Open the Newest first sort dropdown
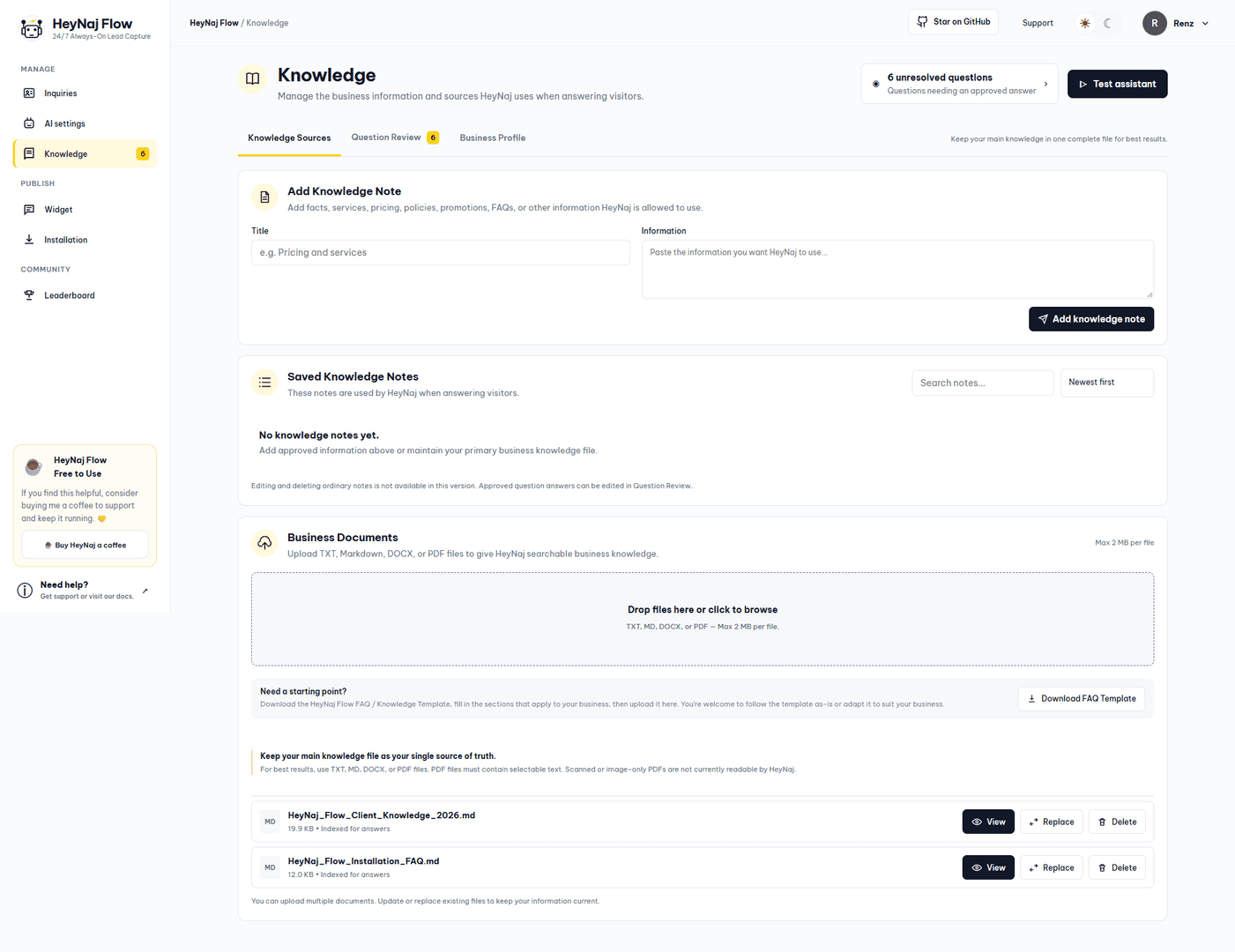 [x=1107, y=383]
